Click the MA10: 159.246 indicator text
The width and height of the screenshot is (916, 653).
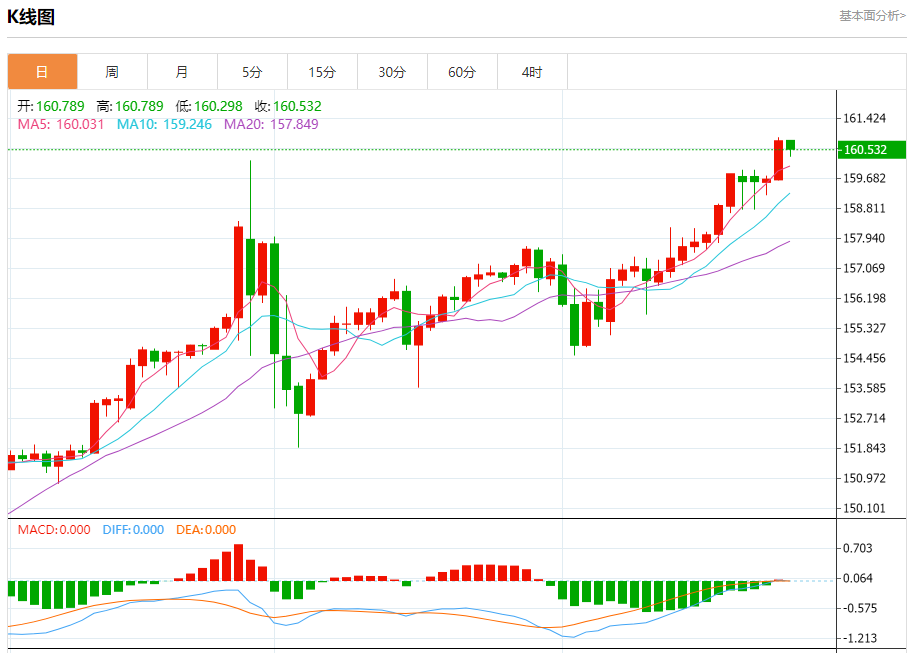pyautogui.click(x=164, y=124)
